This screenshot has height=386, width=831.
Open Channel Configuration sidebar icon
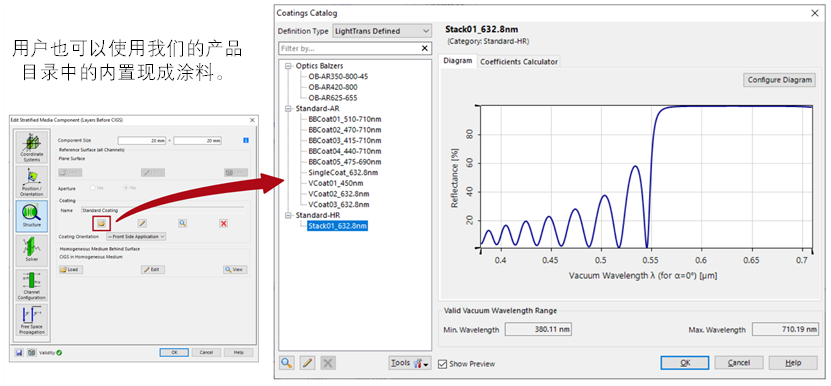pyautogui.click(x=31, y=285)
